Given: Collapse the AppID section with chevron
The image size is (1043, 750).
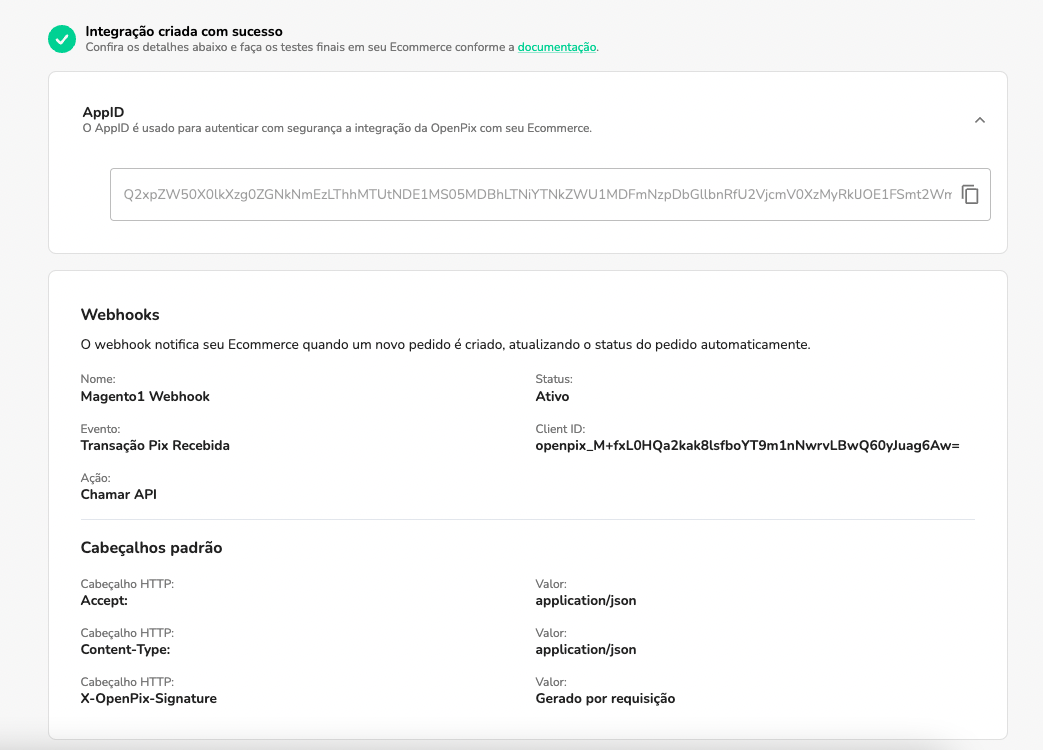Looking at the screenshot, I should pos(979,120).
